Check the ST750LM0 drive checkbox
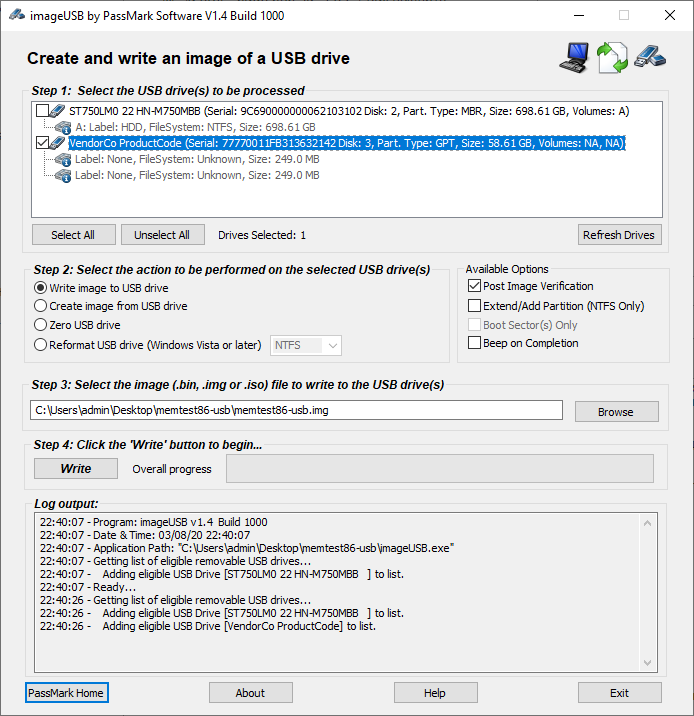Image resolution: width=694 pixels, height=716 pixels. (x=42, y=111)
